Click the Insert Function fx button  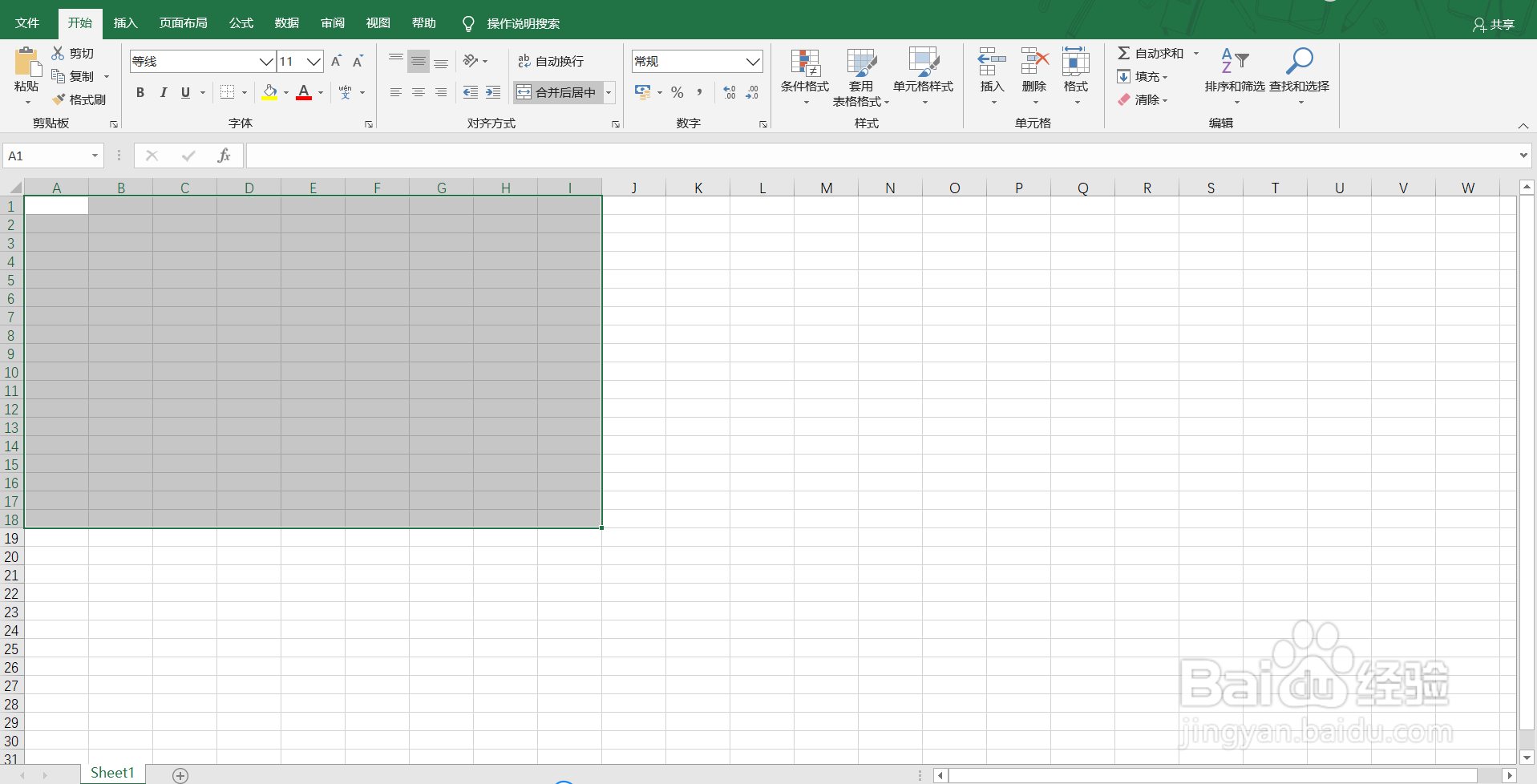[224, 156]
